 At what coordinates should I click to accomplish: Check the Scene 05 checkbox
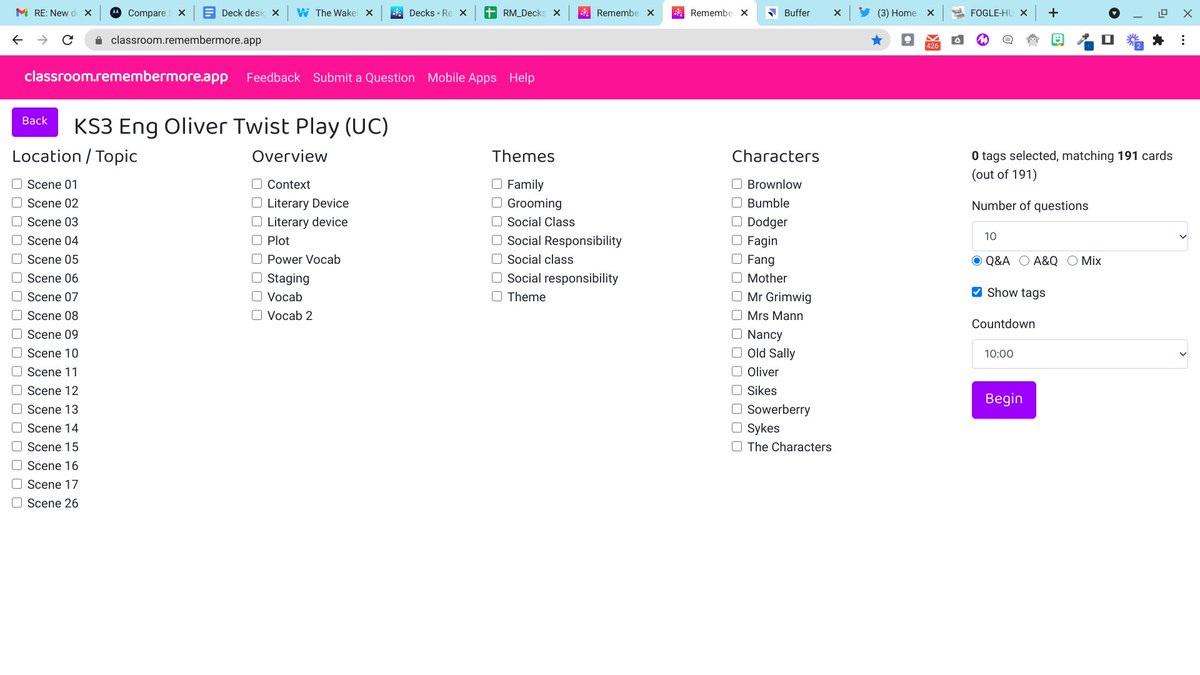(16, 259)
